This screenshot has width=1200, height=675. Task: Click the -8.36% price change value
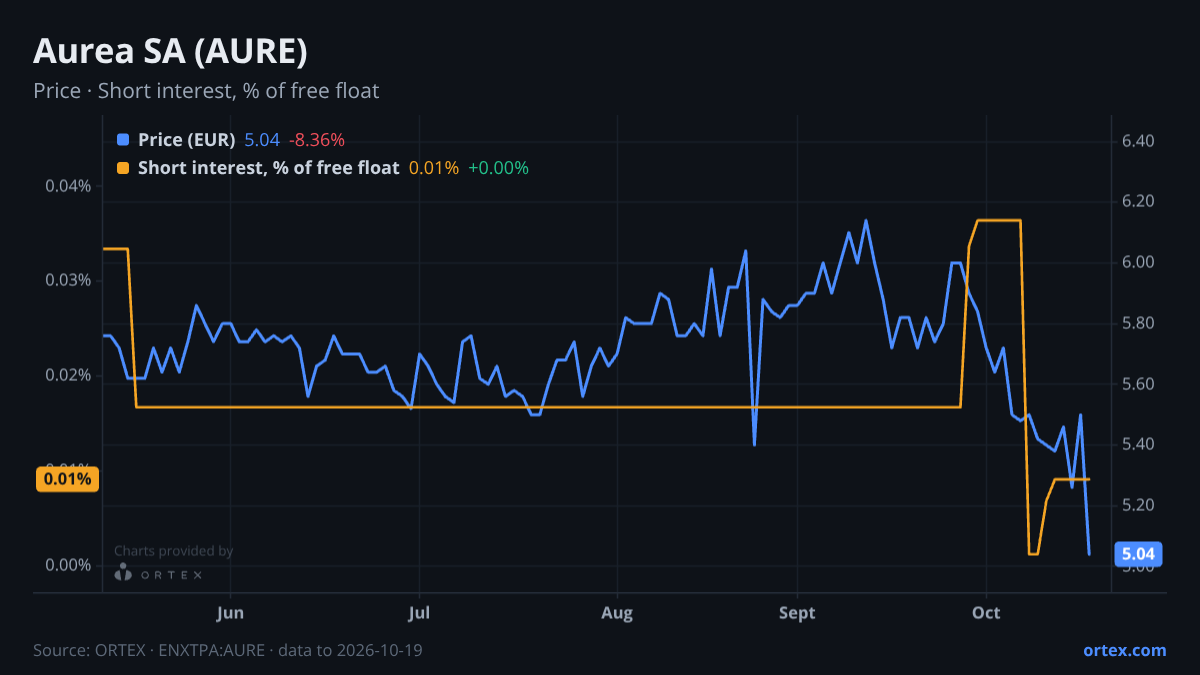click(x=317, y=140)
